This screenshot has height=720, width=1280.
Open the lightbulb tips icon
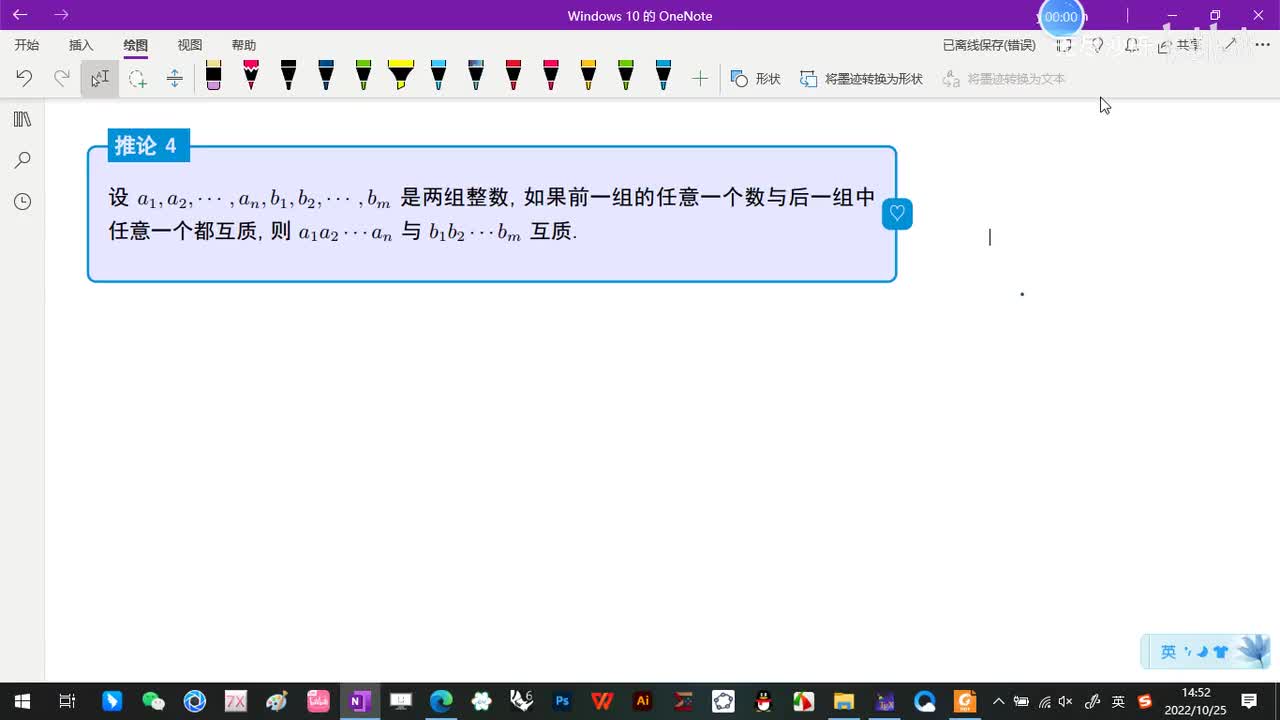point(1097,45)
